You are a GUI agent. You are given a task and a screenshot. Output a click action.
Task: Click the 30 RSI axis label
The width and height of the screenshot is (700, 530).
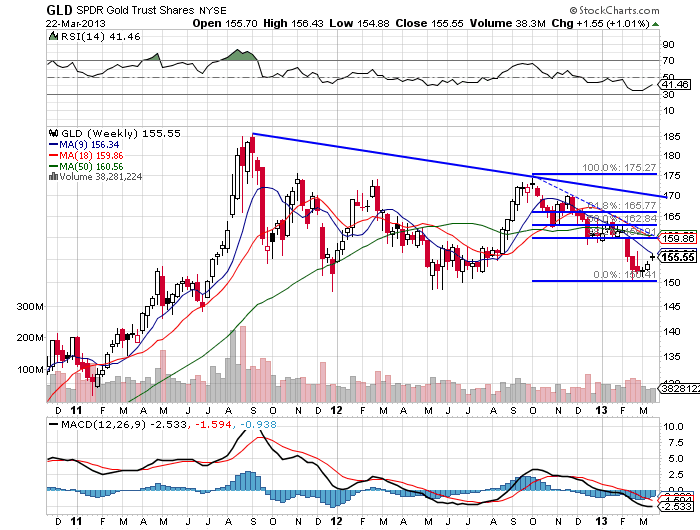(668, 95)
